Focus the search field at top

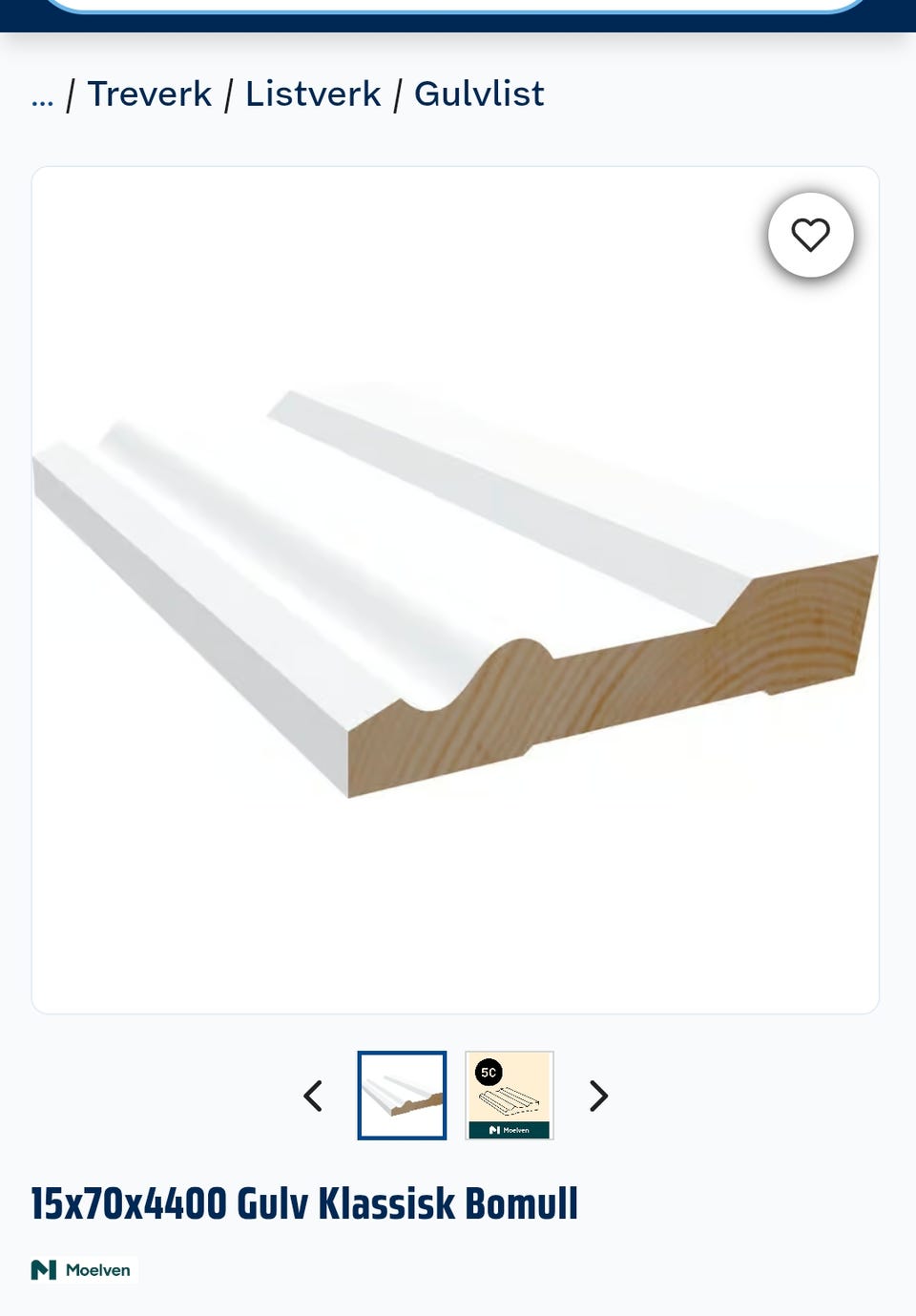(455, 5)
